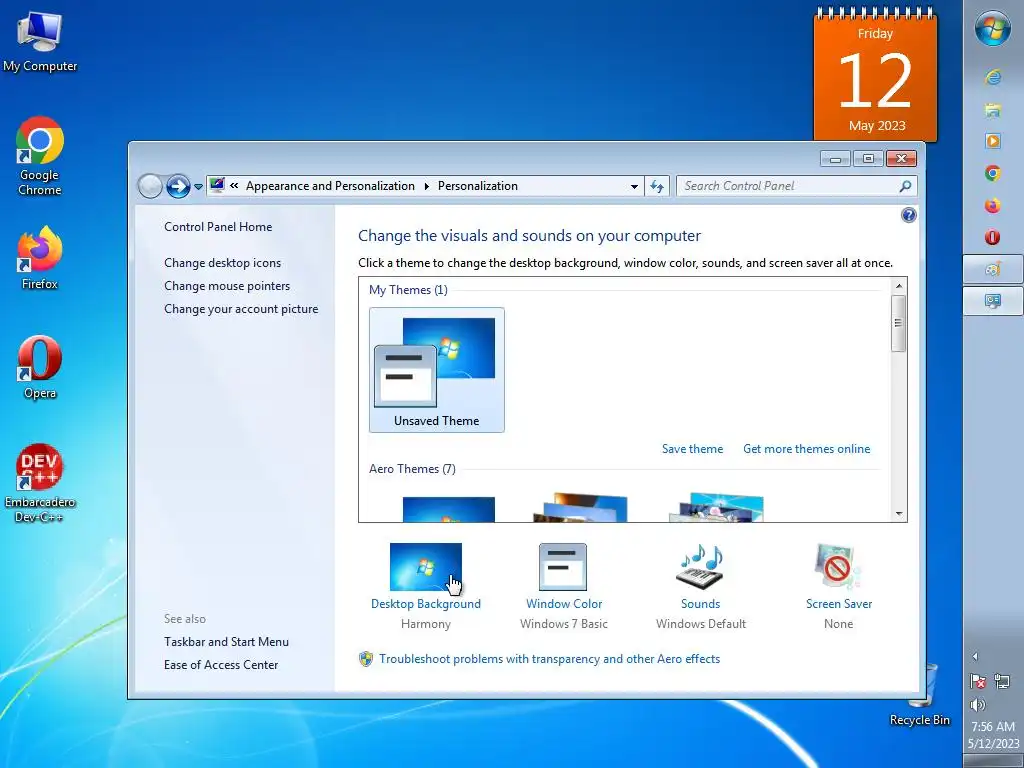
Task: Click Appearance and Personalization breadcrumb
Action: point(330,186)
